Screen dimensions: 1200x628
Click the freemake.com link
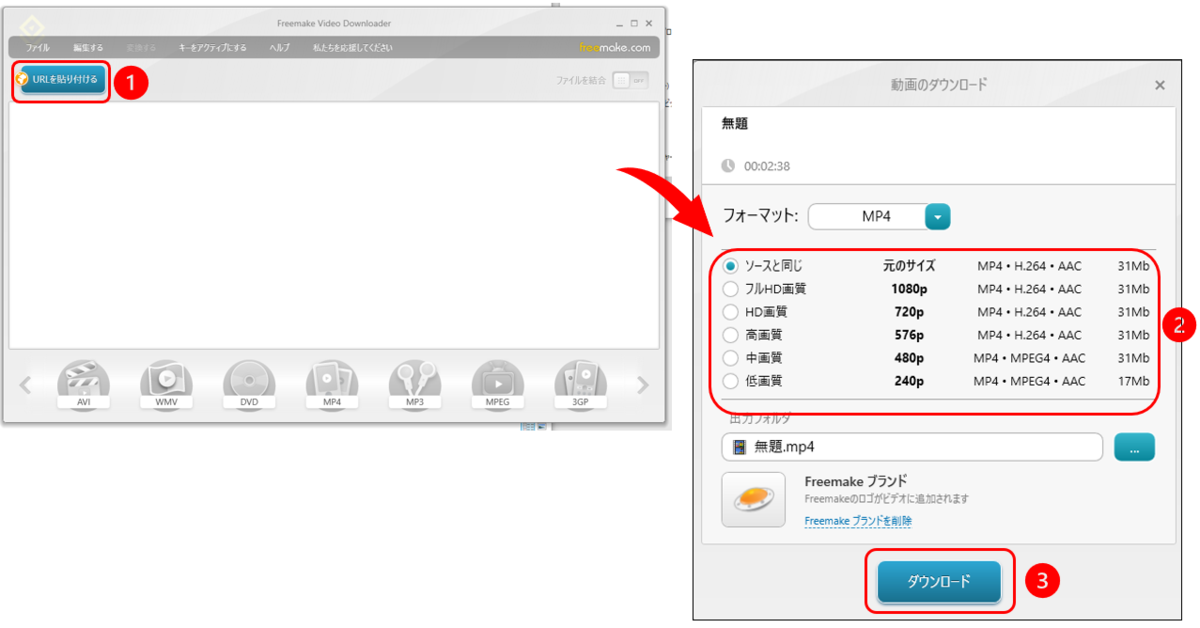(x=615, y=47)
